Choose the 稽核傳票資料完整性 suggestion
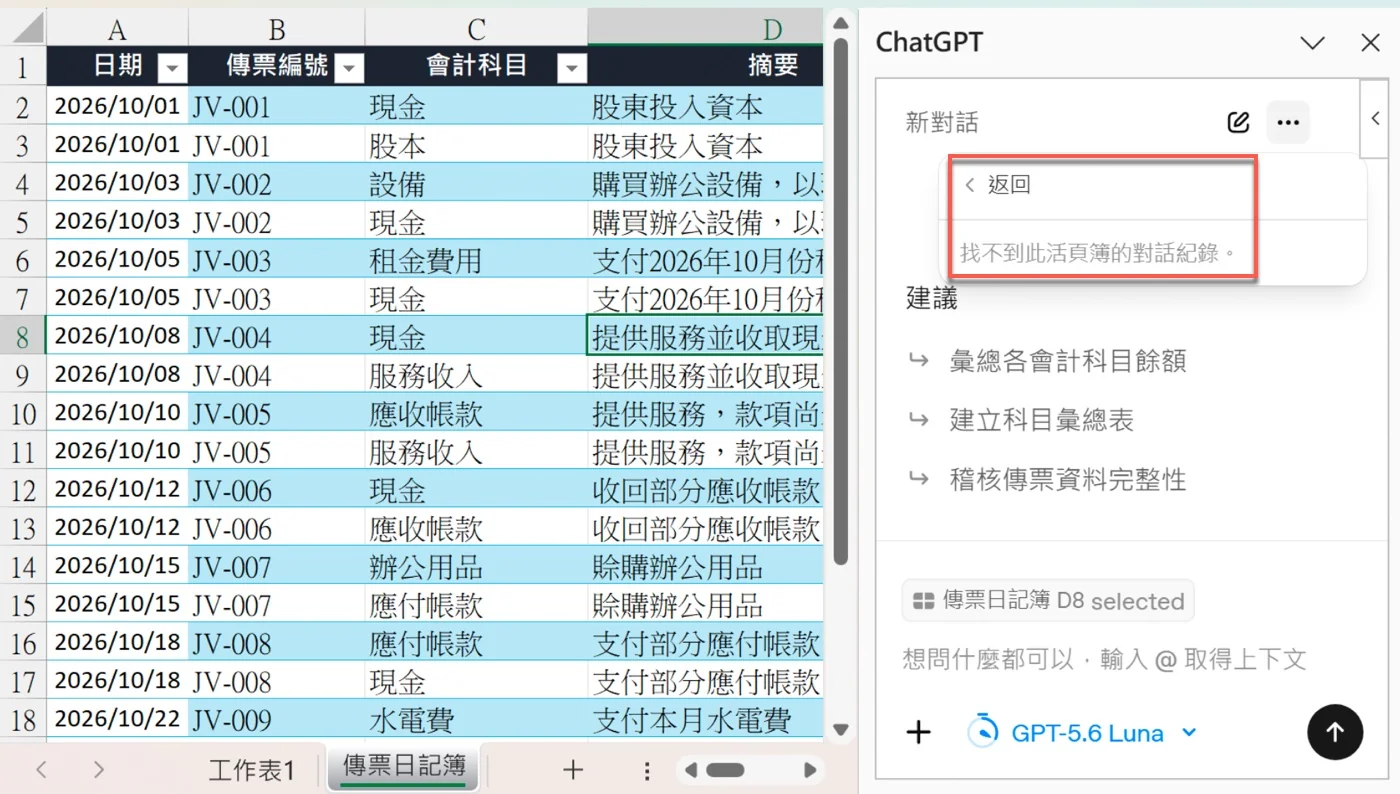This screenshot has height=794, width=1400. (1068, 479)
